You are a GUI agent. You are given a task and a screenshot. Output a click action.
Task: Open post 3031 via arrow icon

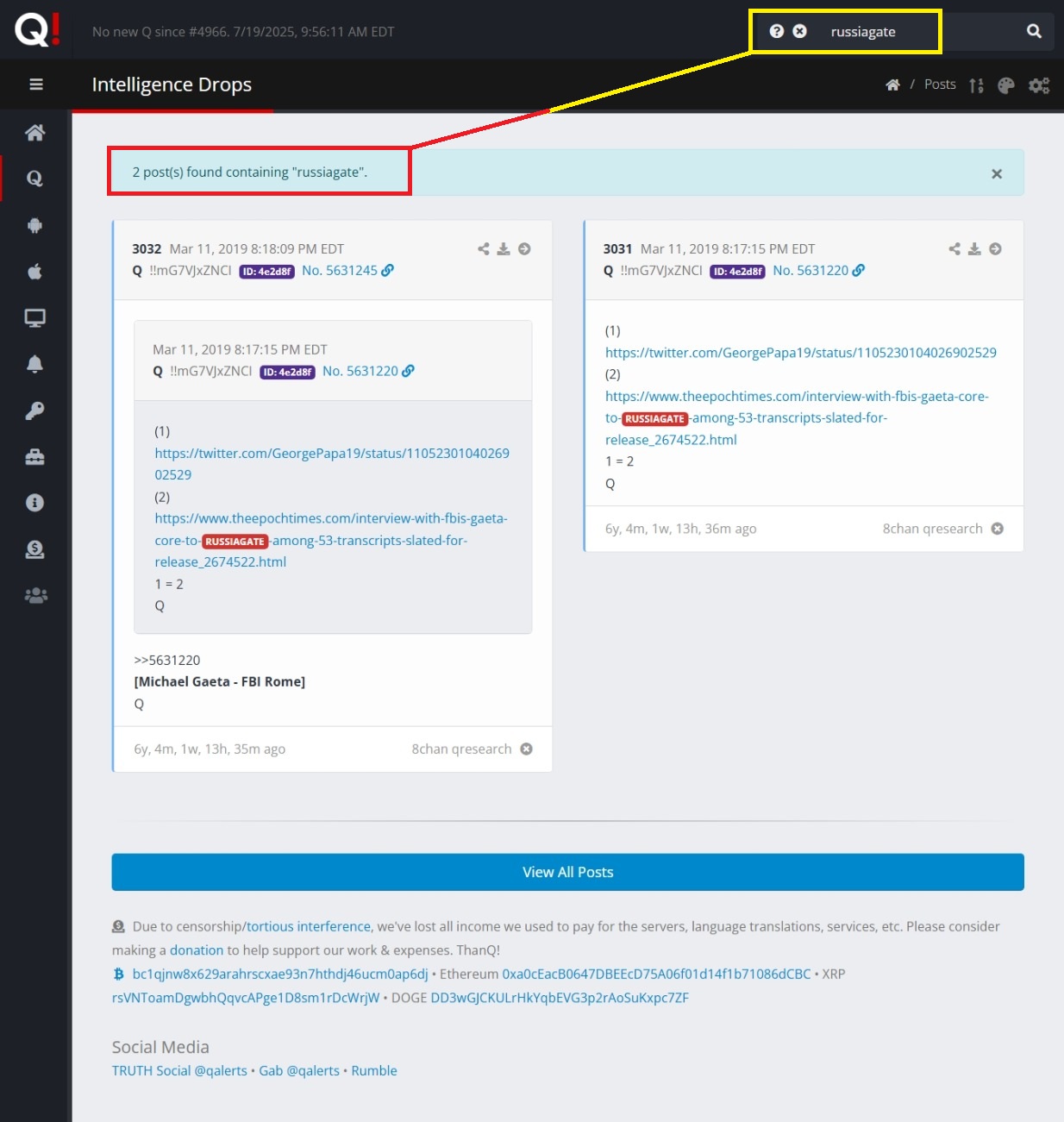click(x=995, y=249)
